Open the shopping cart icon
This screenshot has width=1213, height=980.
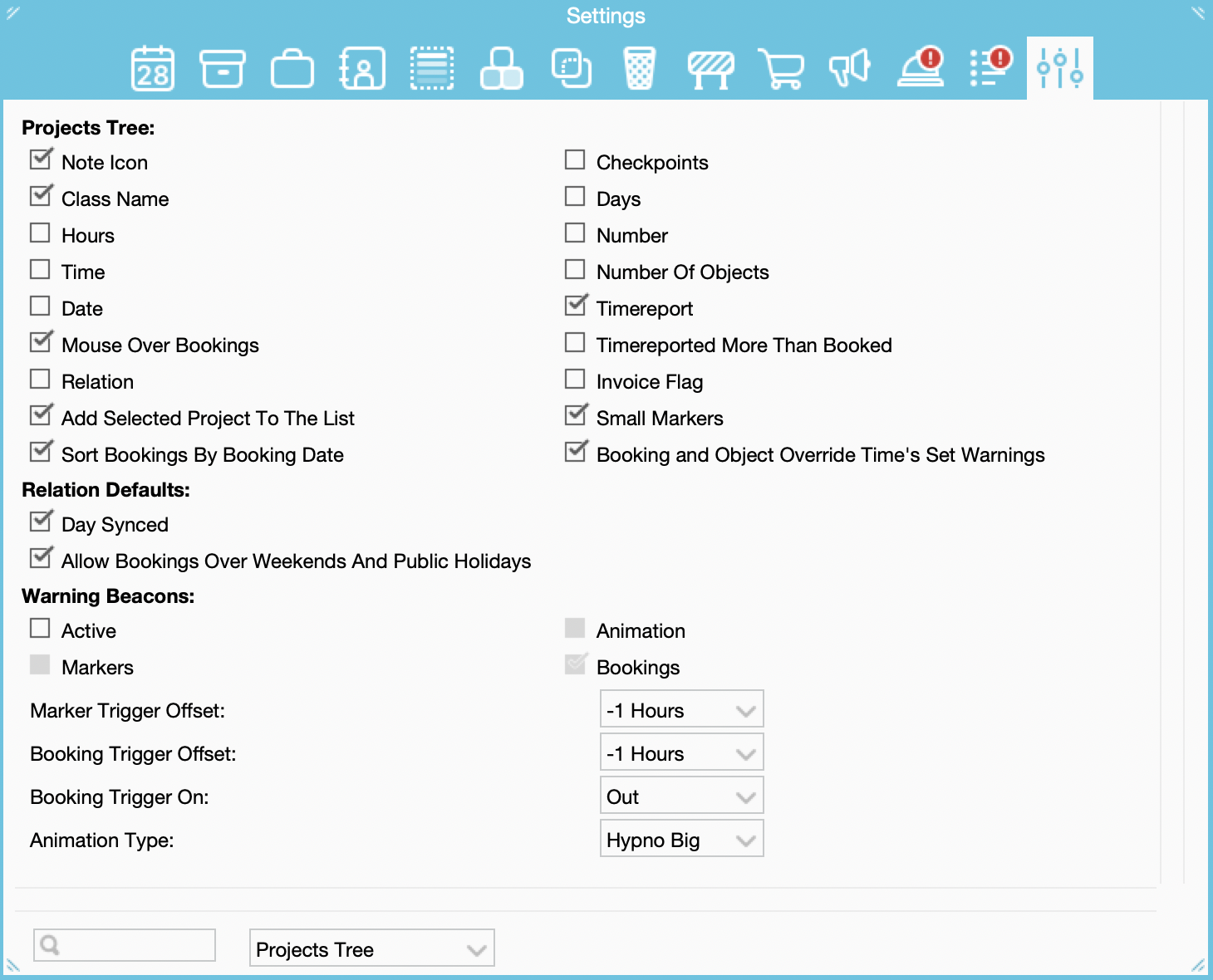[x=781, y=68]
